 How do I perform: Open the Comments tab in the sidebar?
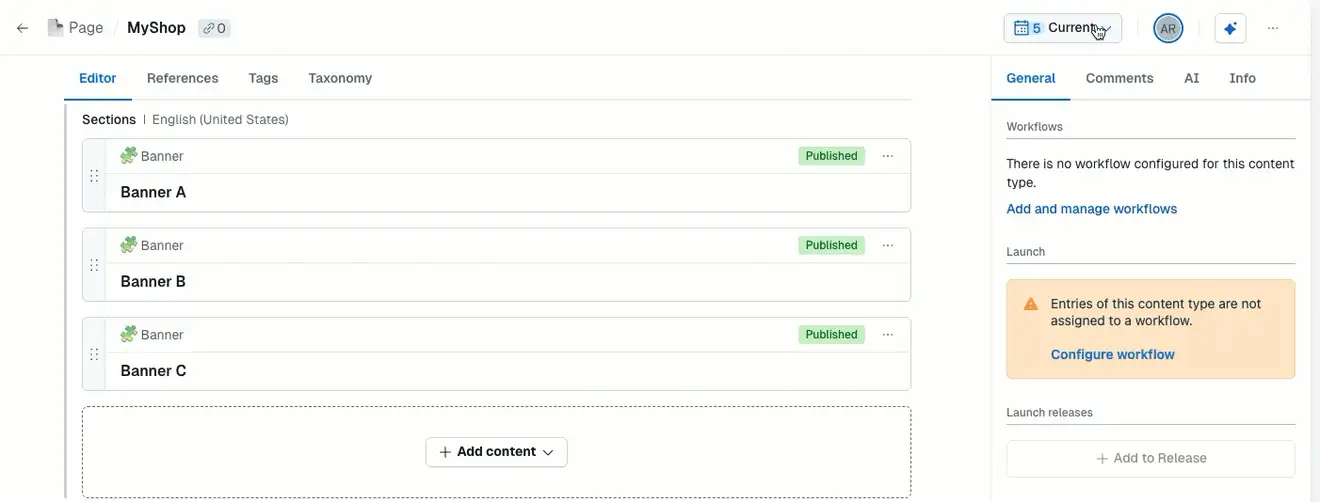pyautogui.click(x=1119, y=78)
